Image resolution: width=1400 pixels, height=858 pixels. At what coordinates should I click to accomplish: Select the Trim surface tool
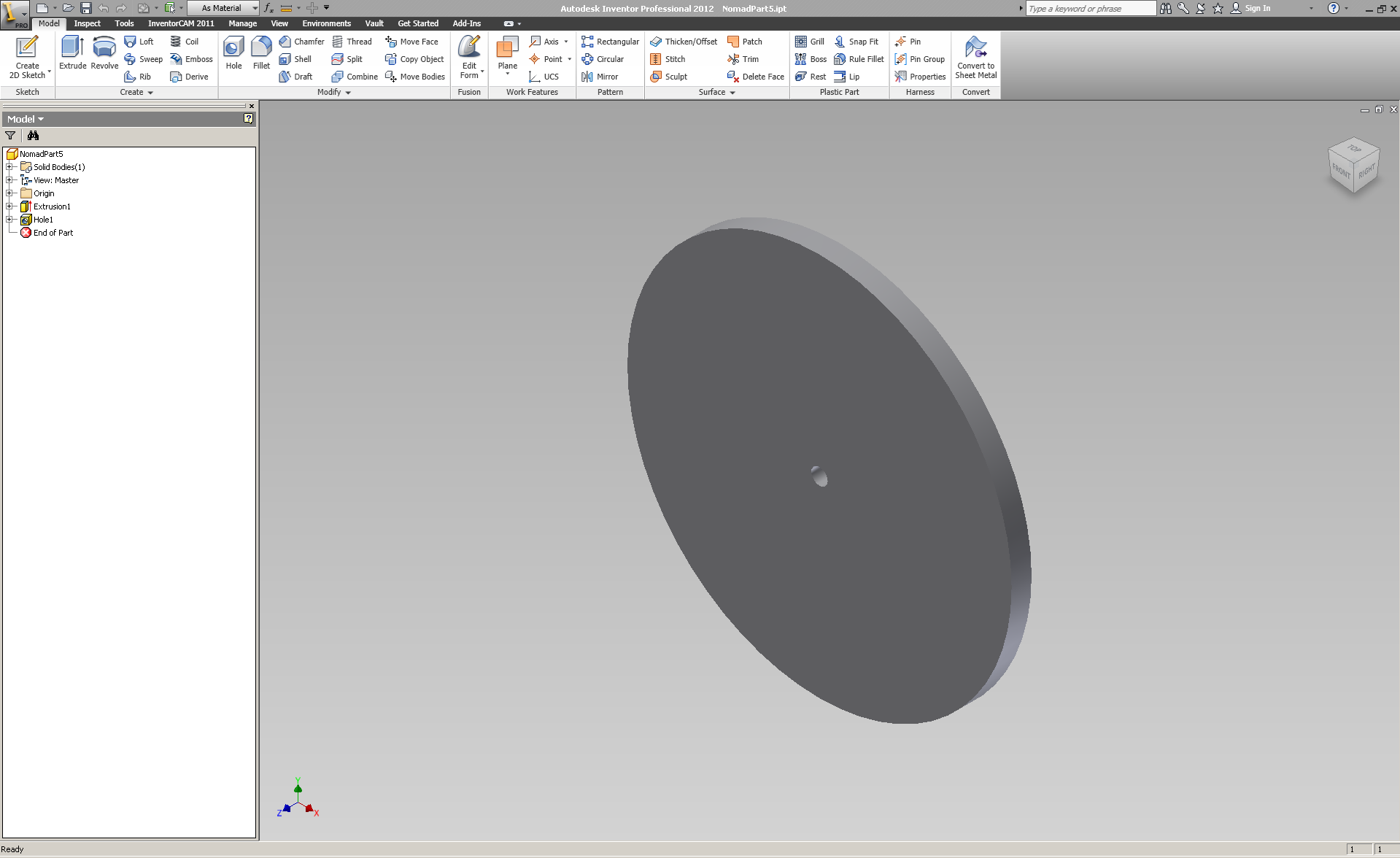743,59
